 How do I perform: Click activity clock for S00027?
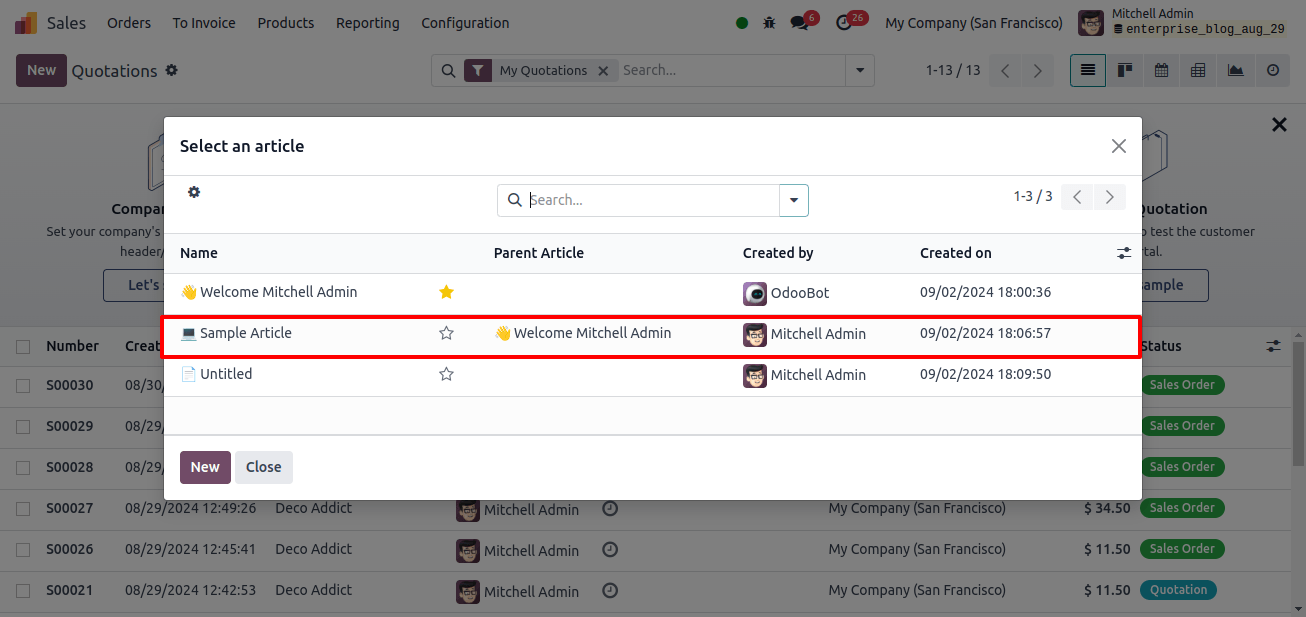(x=610, y=509)
